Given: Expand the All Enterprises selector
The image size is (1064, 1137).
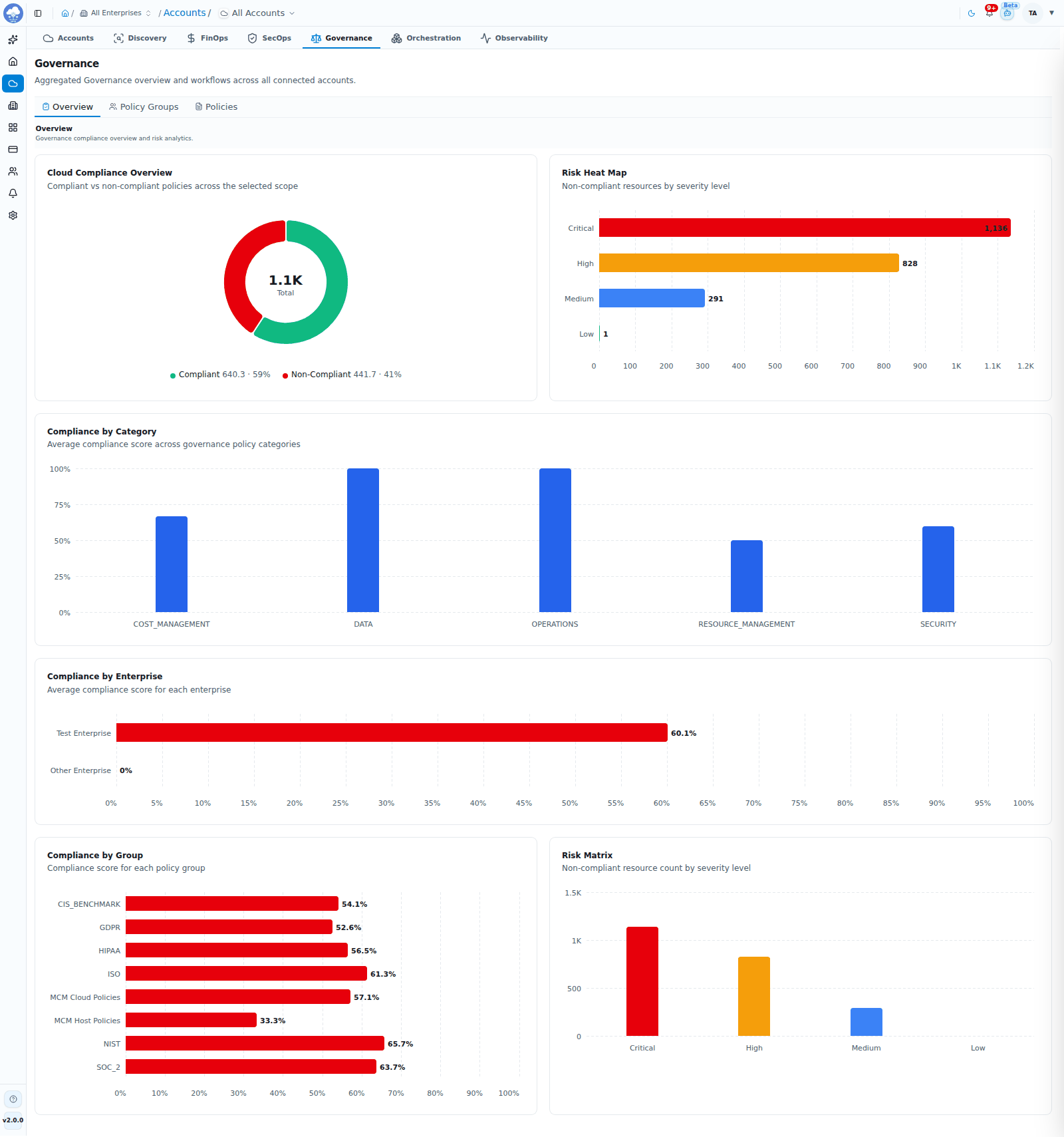Looking at the screenshot, I should [116, 13].
